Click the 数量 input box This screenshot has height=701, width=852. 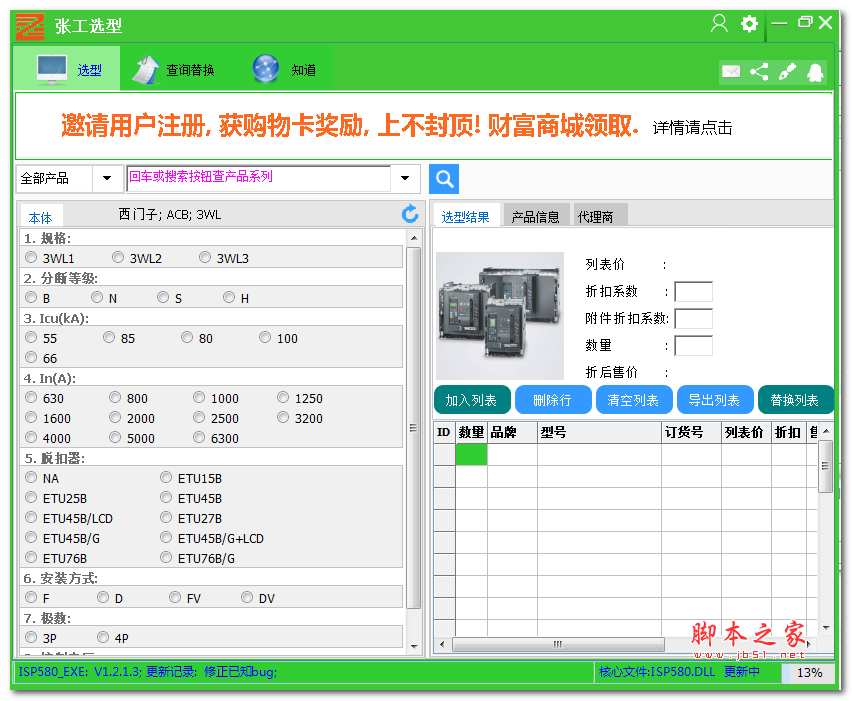[693, 346]
